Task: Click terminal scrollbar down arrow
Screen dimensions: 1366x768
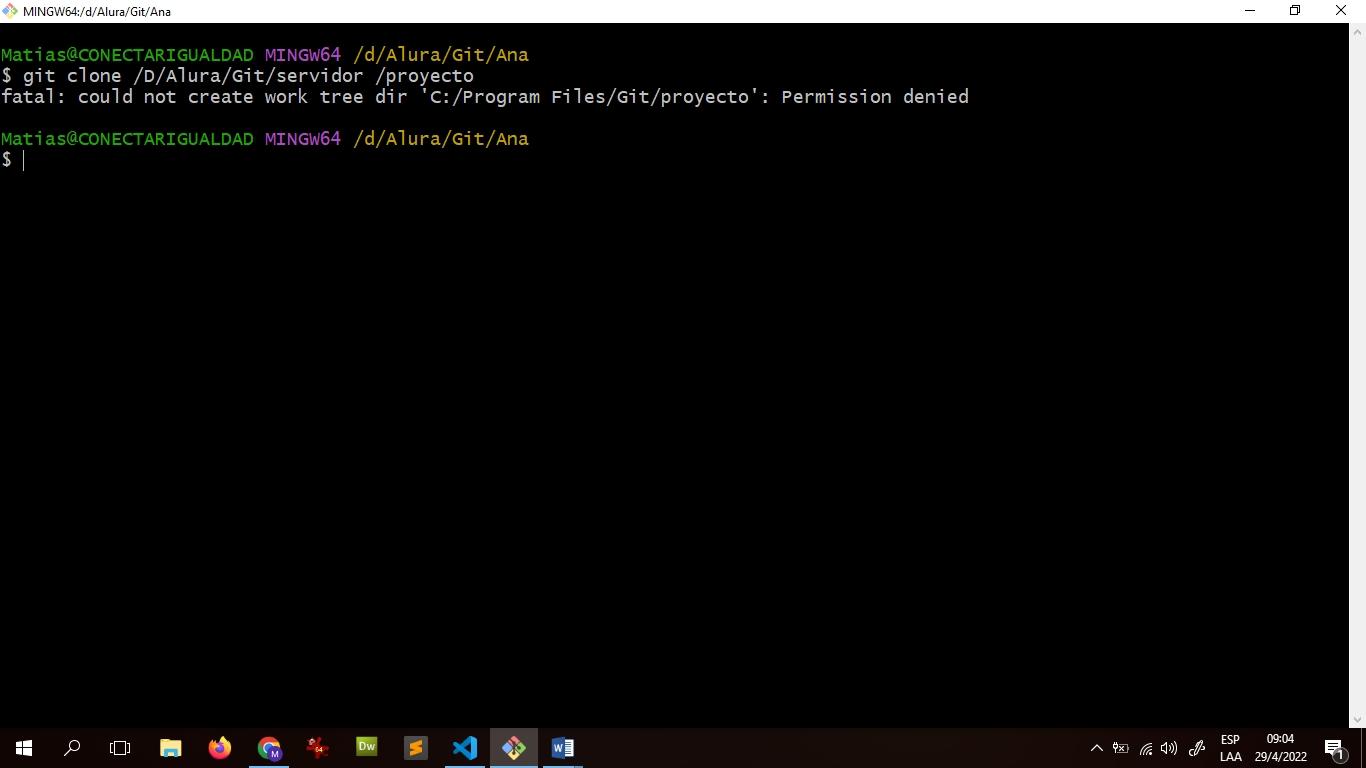Action: pos(1357,719)
